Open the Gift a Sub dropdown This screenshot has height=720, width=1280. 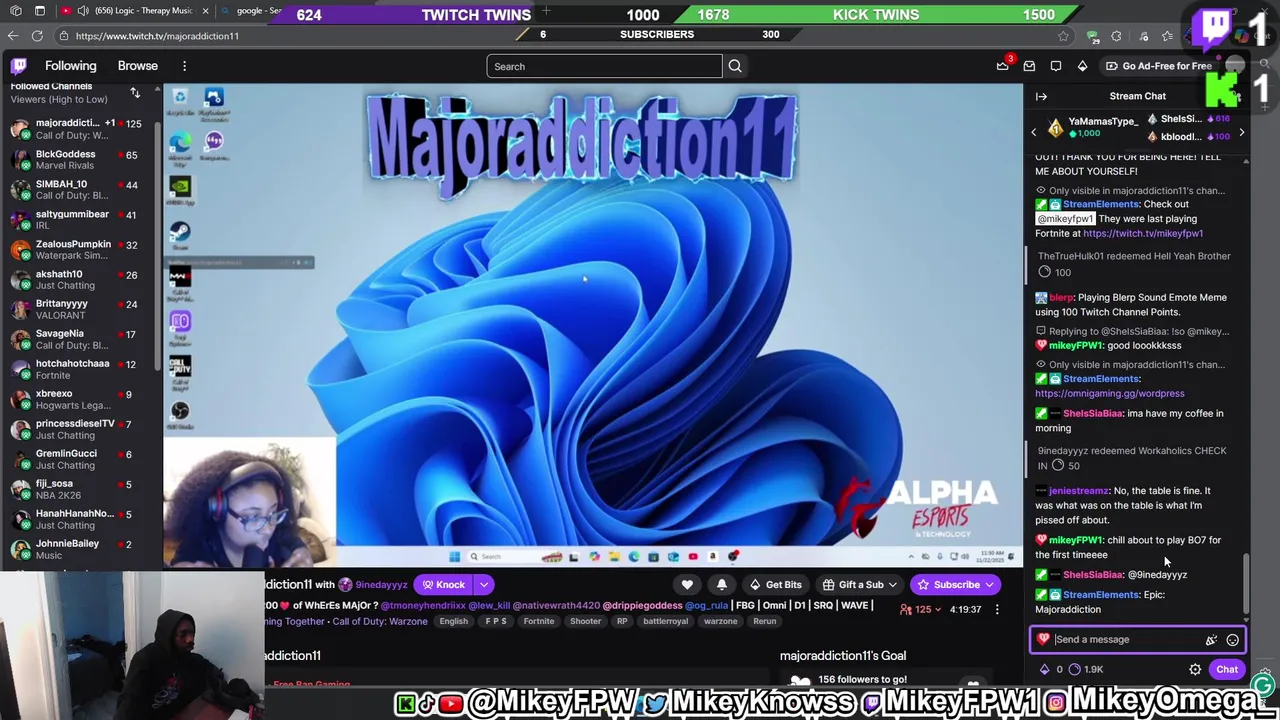pyautogui.click(x=860, y=585)
